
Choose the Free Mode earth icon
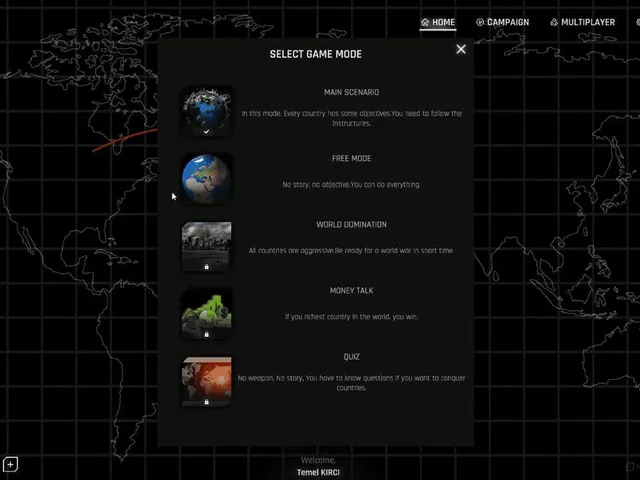(207, 178)
